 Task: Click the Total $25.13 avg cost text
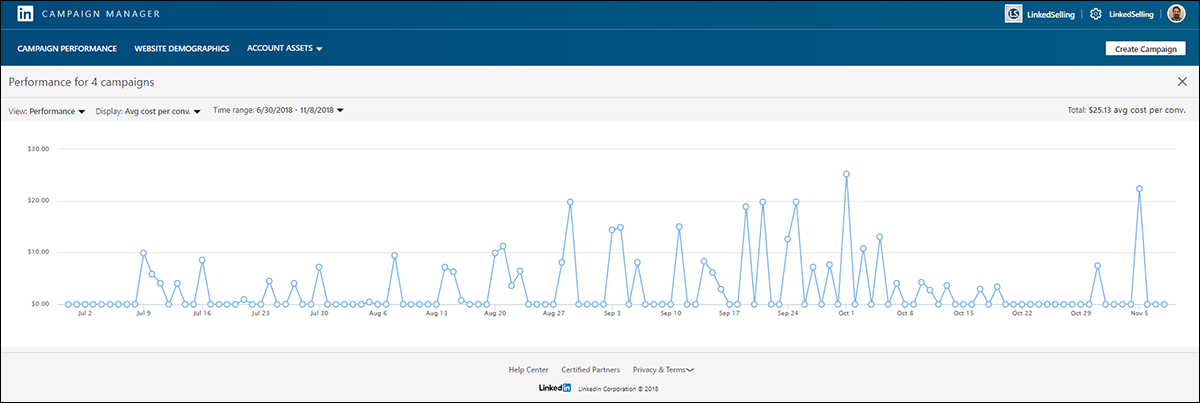click(1127, 111)
